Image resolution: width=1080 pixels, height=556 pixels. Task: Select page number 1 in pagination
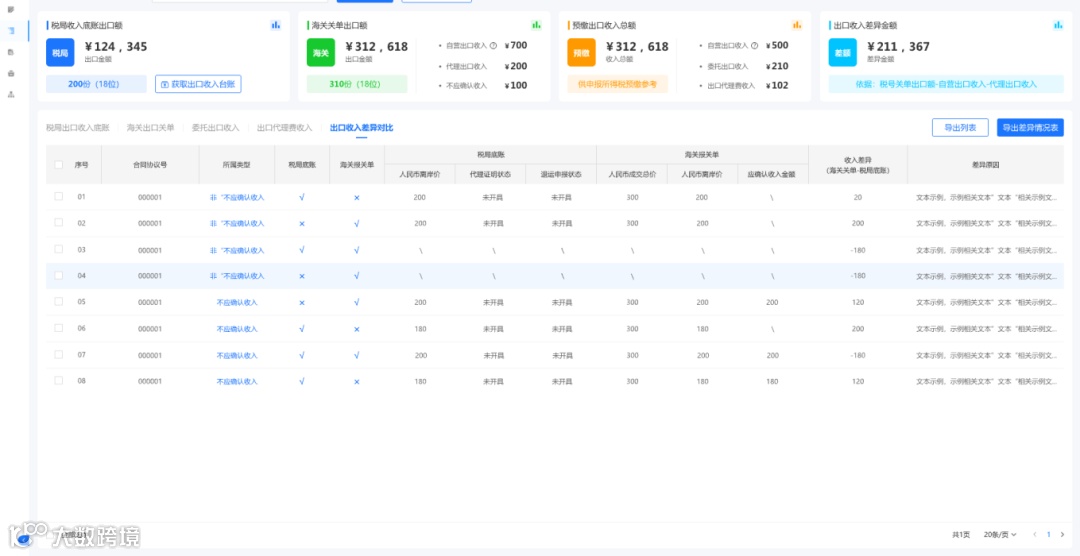(1048, 534)
